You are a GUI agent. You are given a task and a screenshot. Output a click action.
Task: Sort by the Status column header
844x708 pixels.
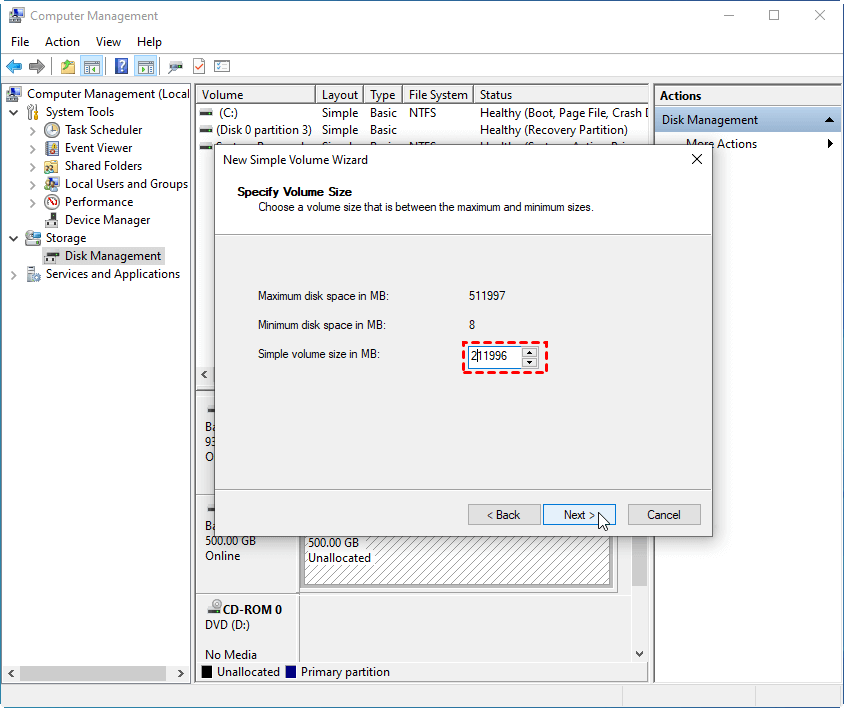pos(561,95)
